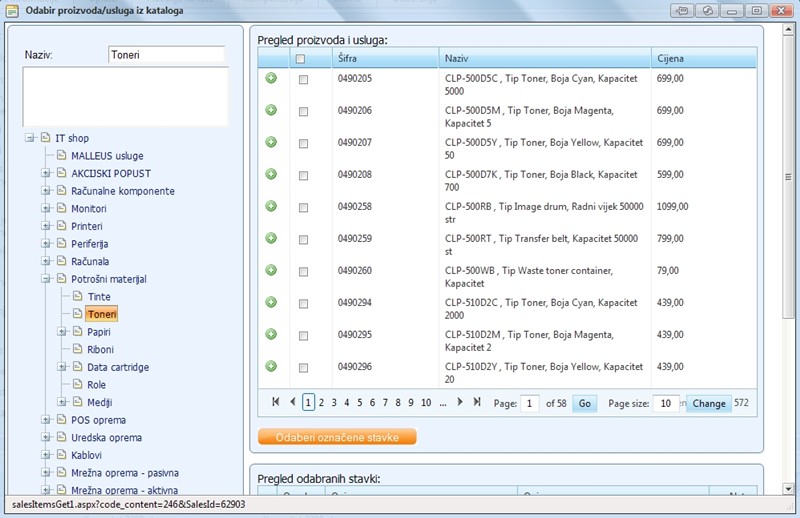800x518 pixels.
Task: Check the box for item 0490259
Action: pos(304,240)
